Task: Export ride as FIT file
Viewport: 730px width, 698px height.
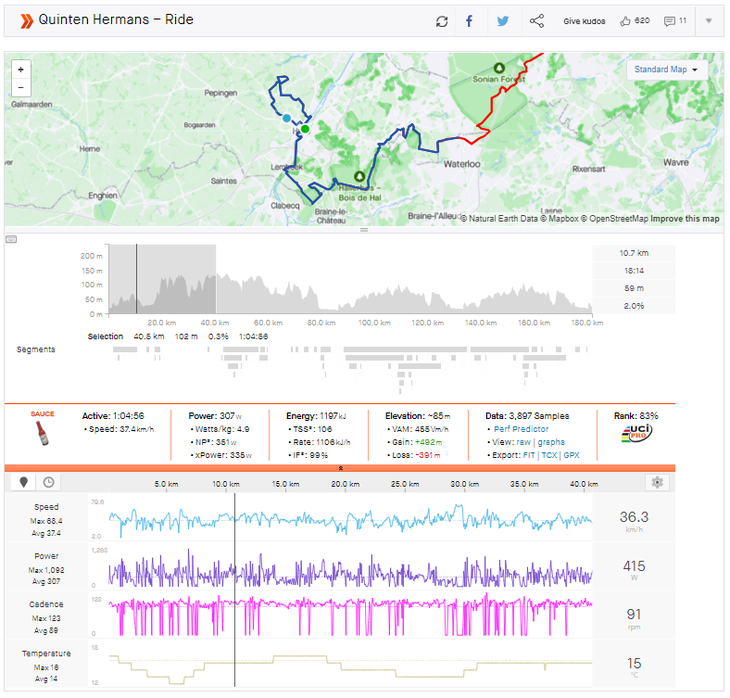Action: [x=529, y=455]
